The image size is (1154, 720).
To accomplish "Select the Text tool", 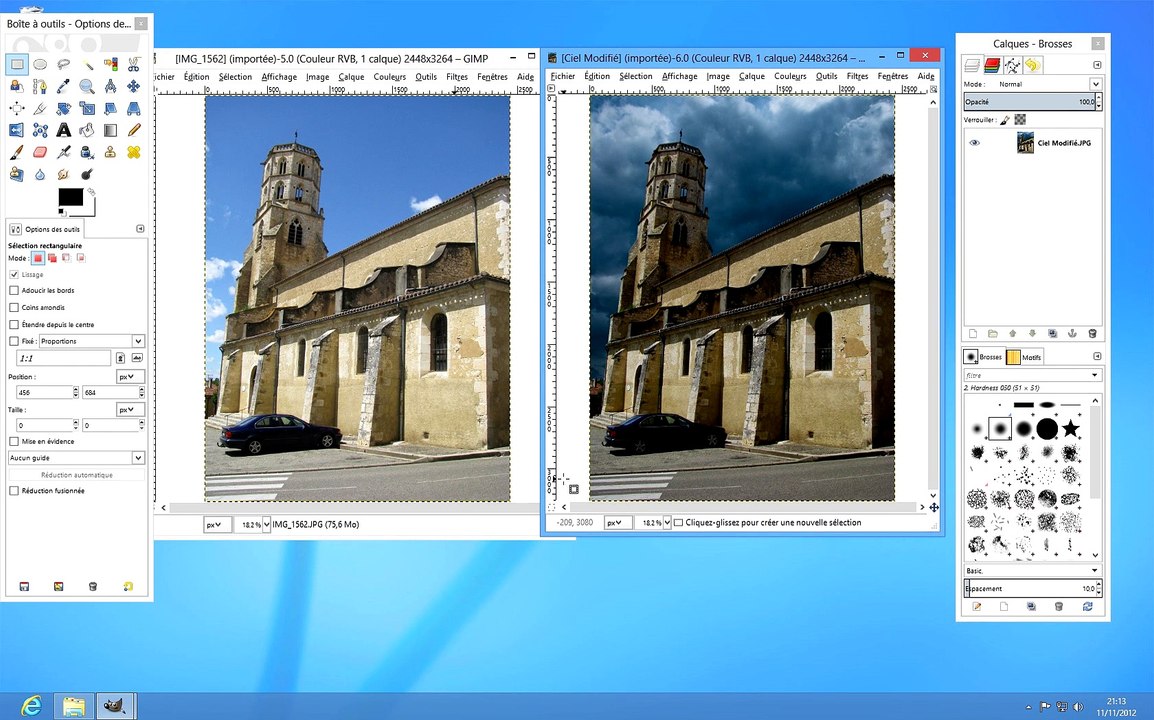I will tap(63, 130).
